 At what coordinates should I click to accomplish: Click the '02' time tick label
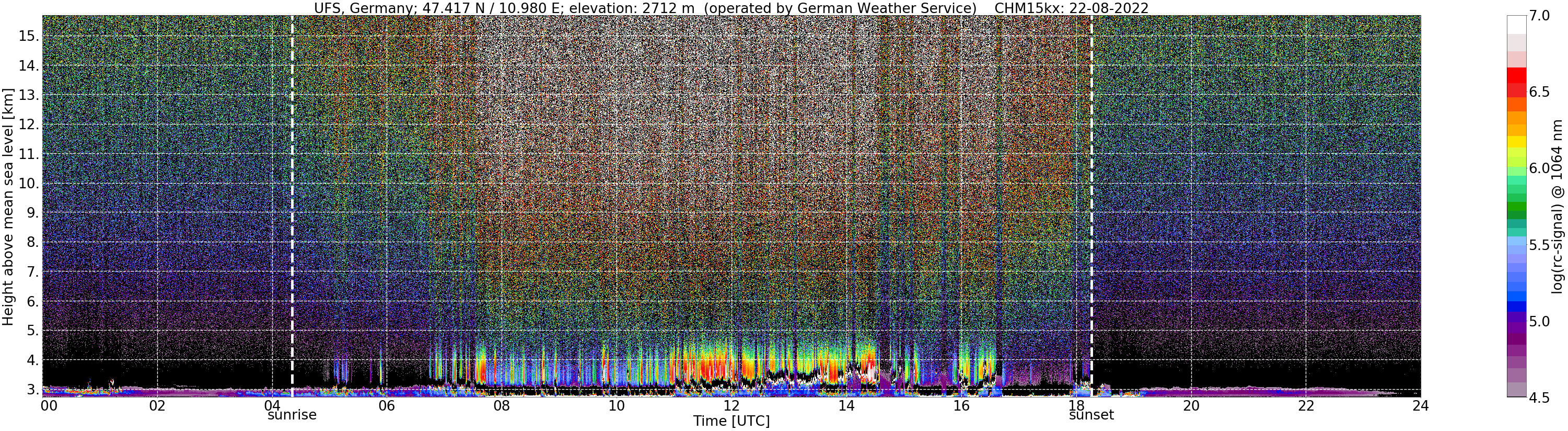click(x=157, y=405)
